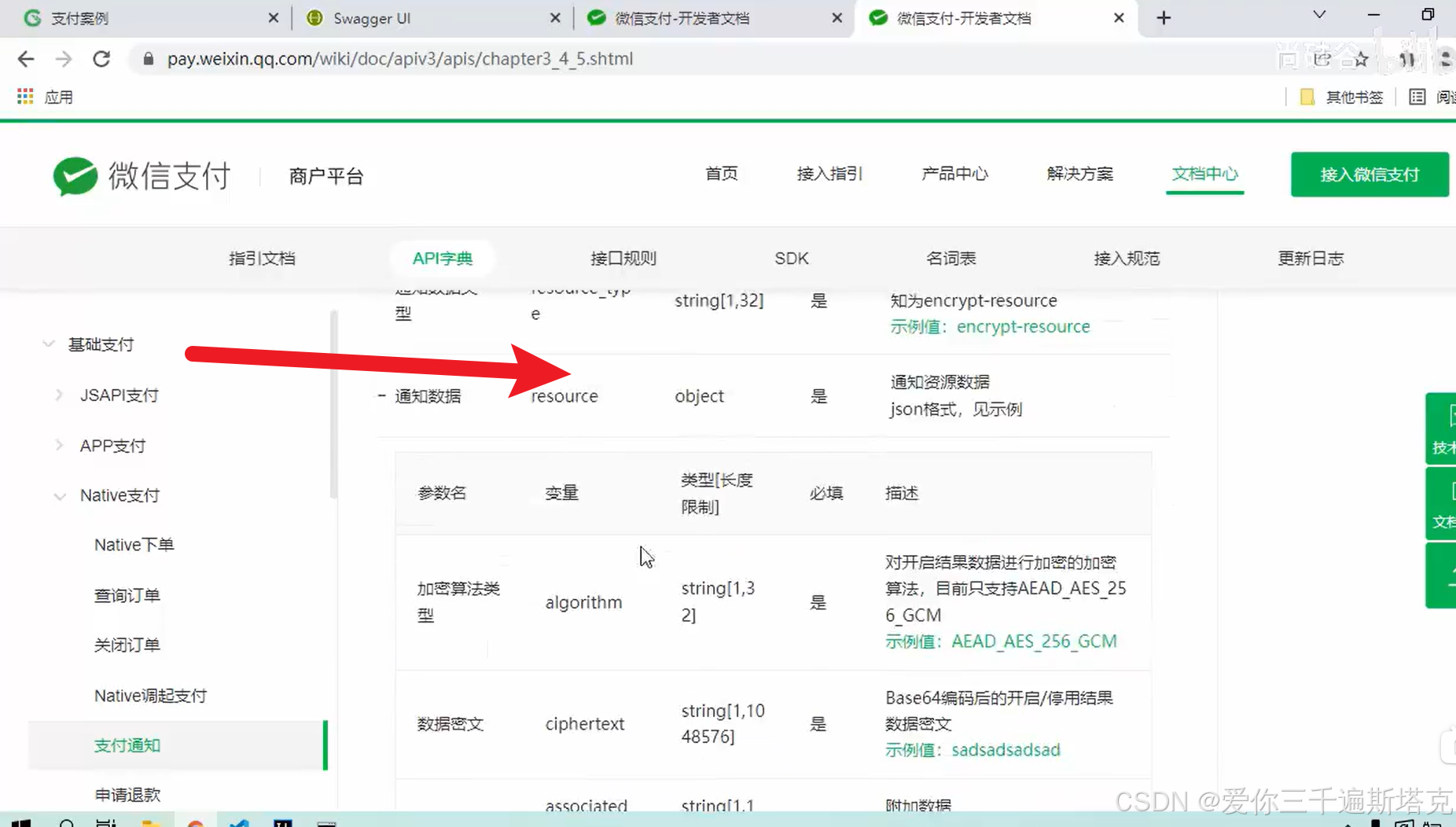This screenshot has height=827, width=1456.
Task: Open 文档中心 in the top navigation
Action: tap(1204, 174)
